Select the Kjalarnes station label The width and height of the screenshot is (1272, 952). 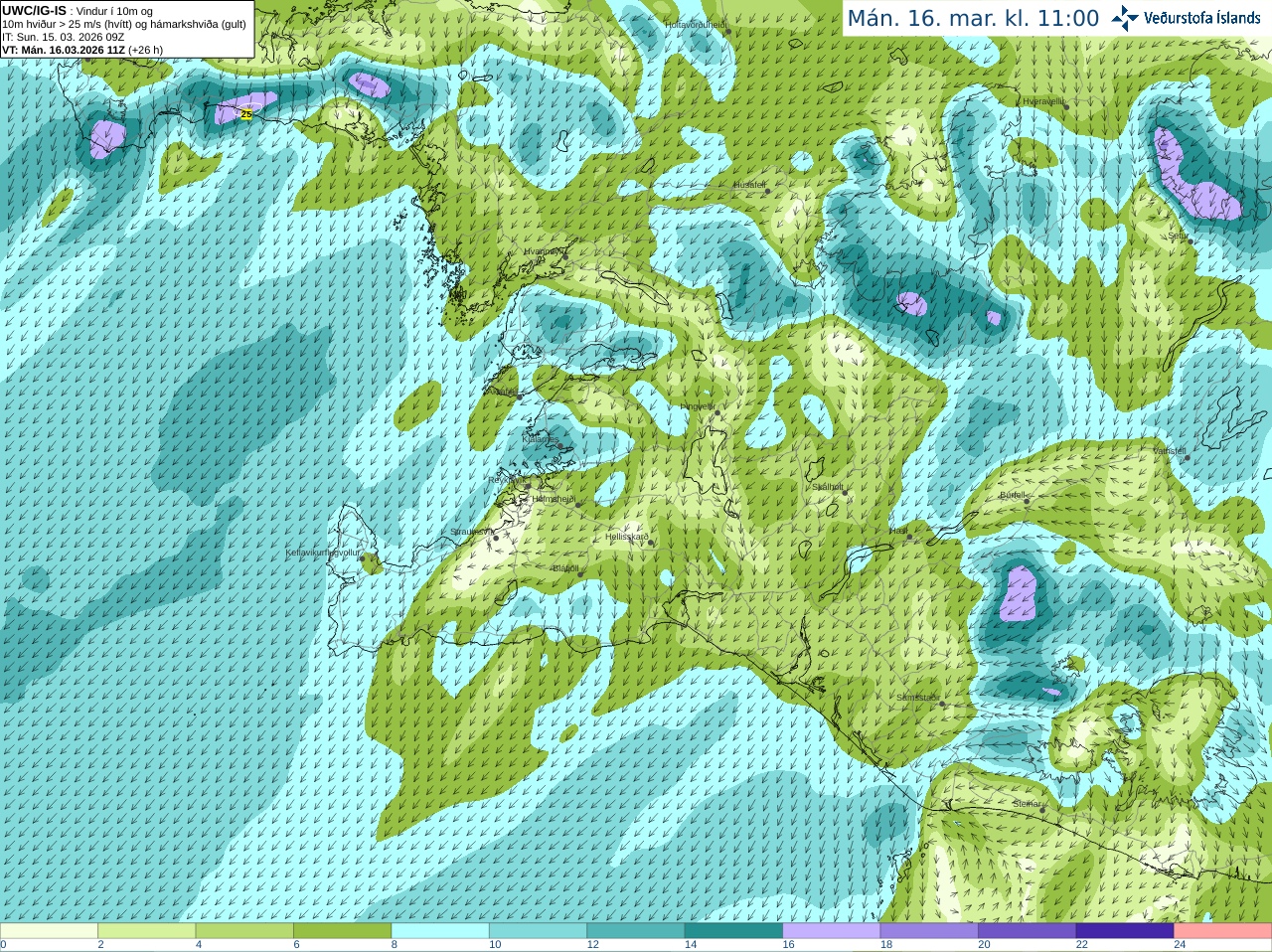[x=541, y=438]
